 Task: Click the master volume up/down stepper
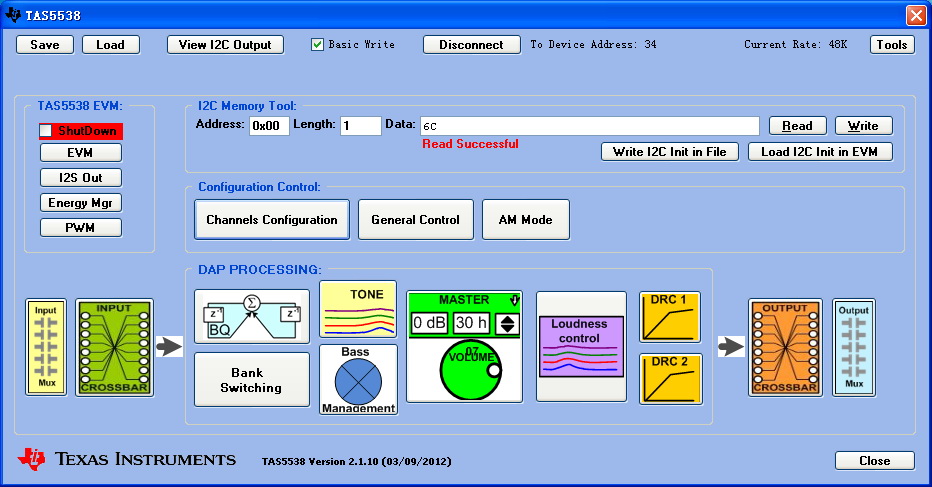tap(508, 323)
